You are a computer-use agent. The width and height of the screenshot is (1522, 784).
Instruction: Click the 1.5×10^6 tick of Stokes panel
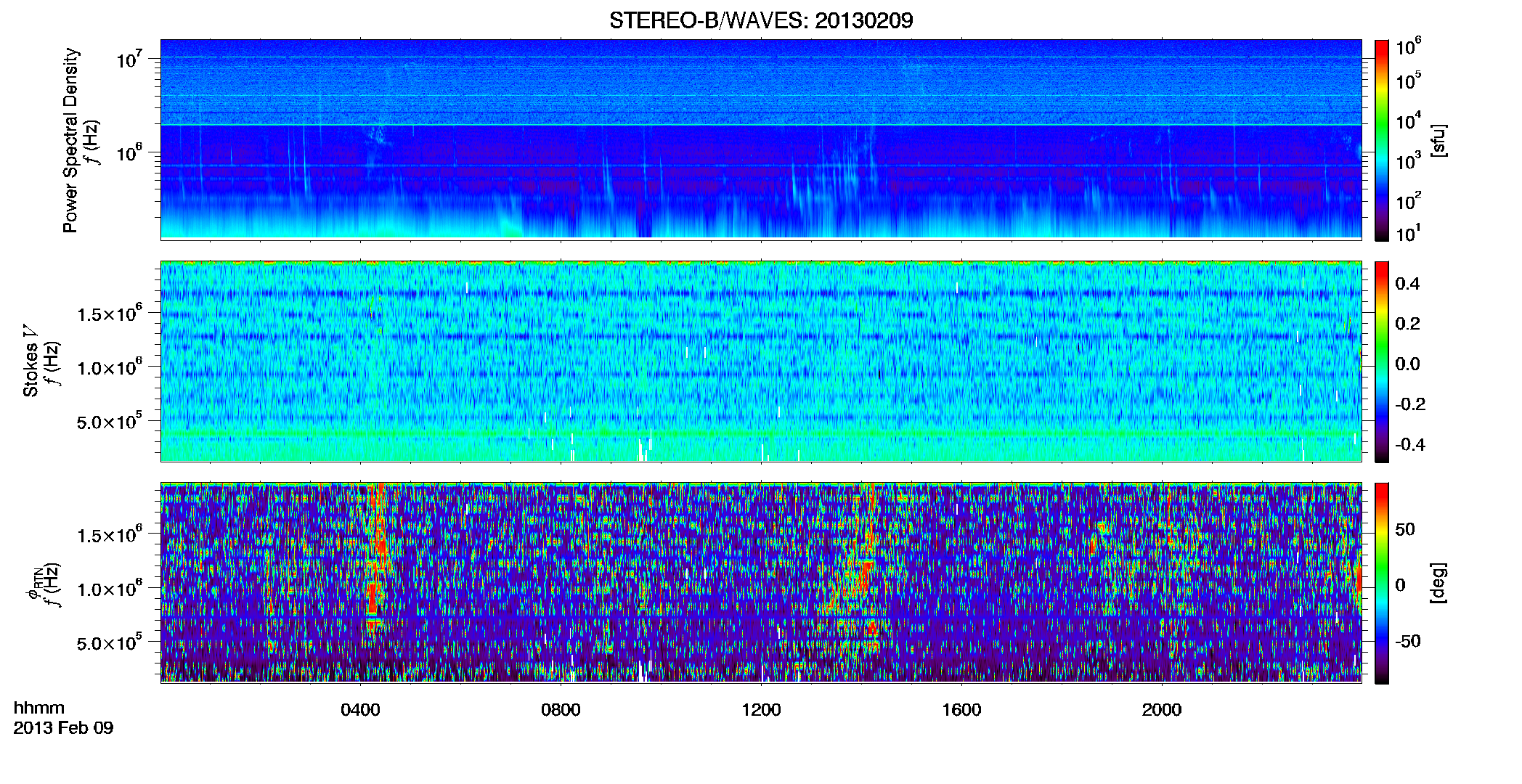(x=109, y=314)
